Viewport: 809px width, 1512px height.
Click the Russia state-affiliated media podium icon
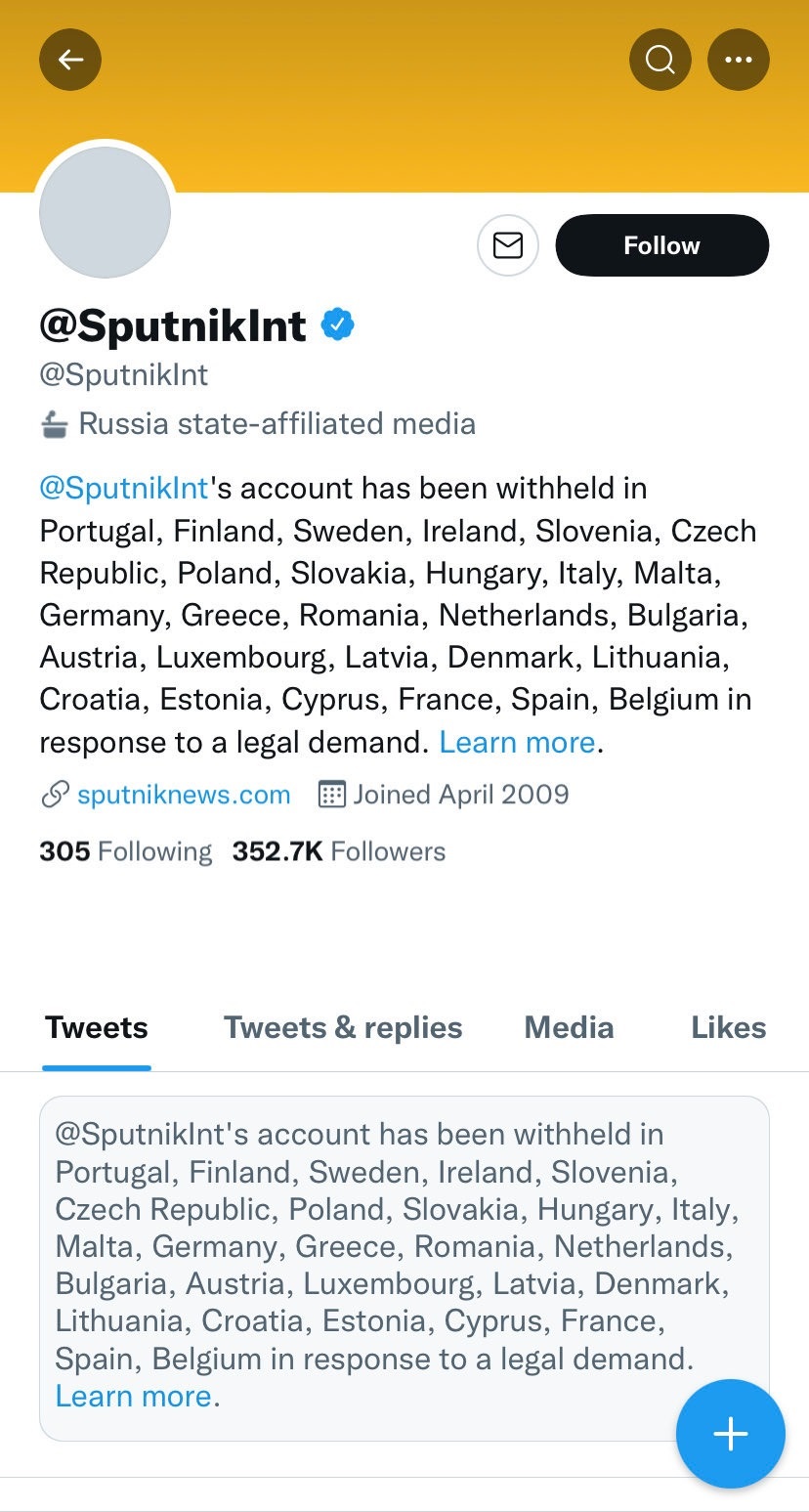[x=54, y=423]
